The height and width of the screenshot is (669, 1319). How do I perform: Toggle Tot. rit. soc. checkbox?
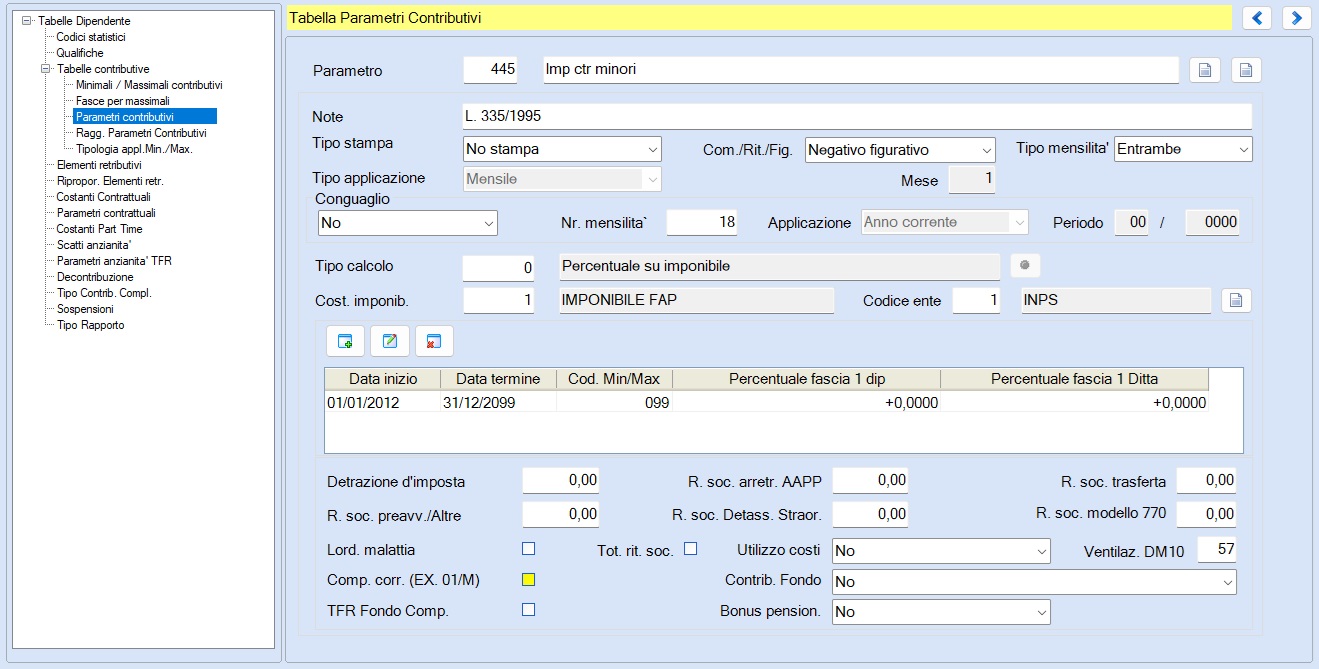tap(690, 548)
